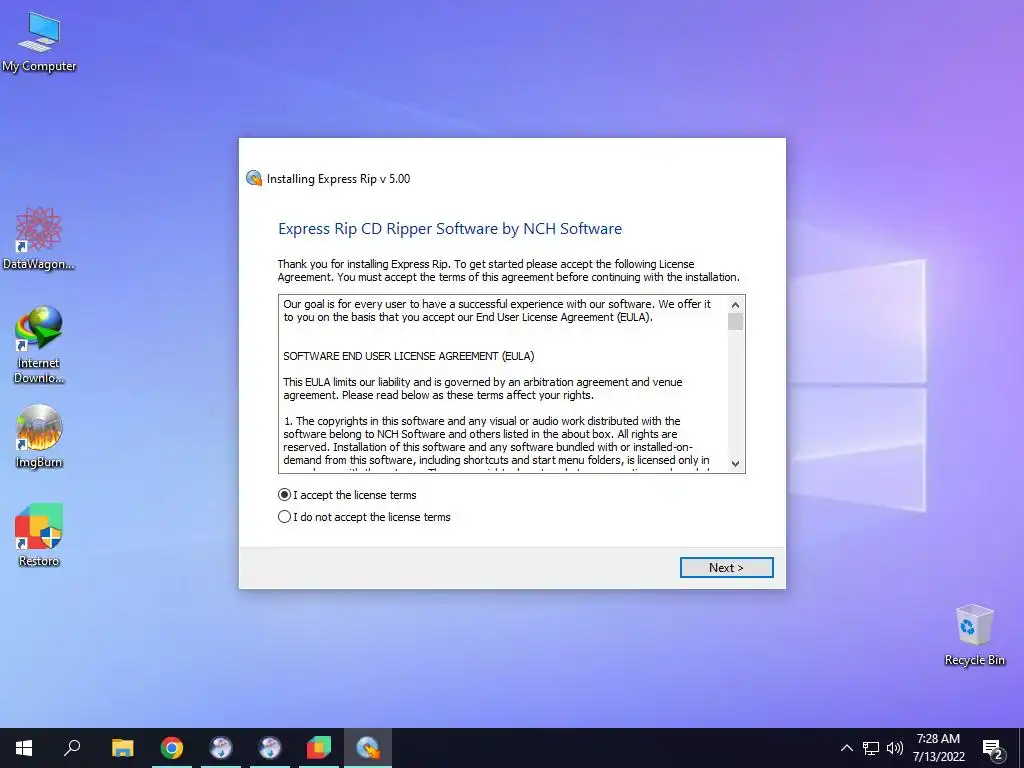Select Internet Download Manager desktop shortcut
The image size is (1024, 768).
pos(39,345)
